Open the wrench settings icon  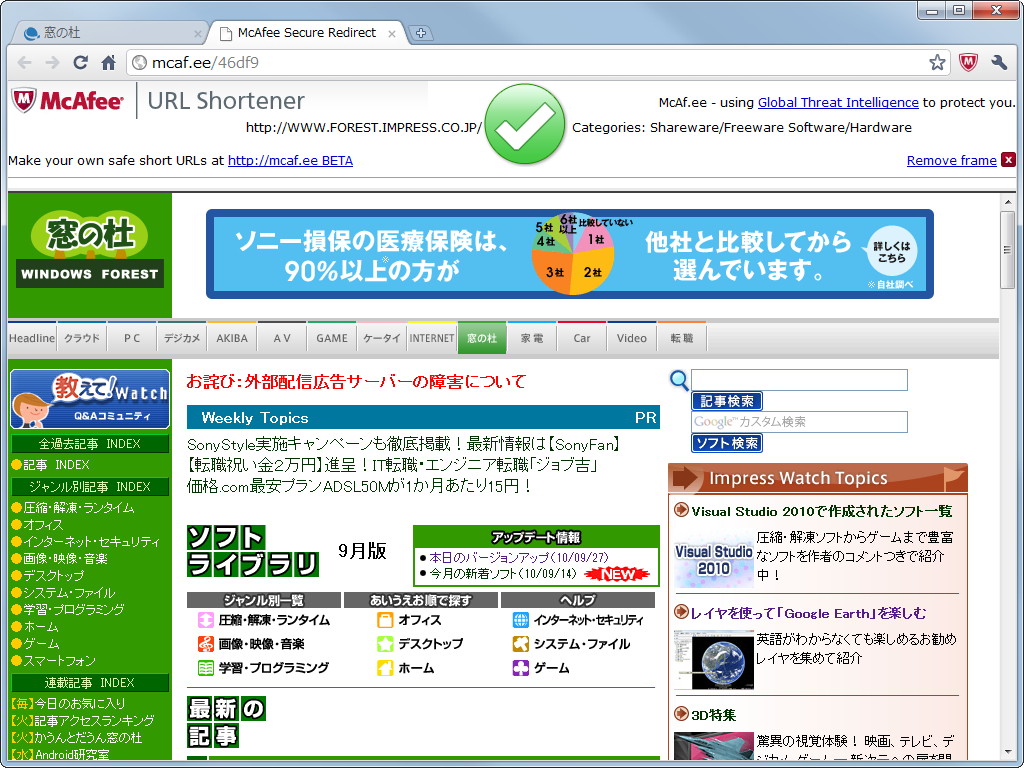[x=998, y=62]
